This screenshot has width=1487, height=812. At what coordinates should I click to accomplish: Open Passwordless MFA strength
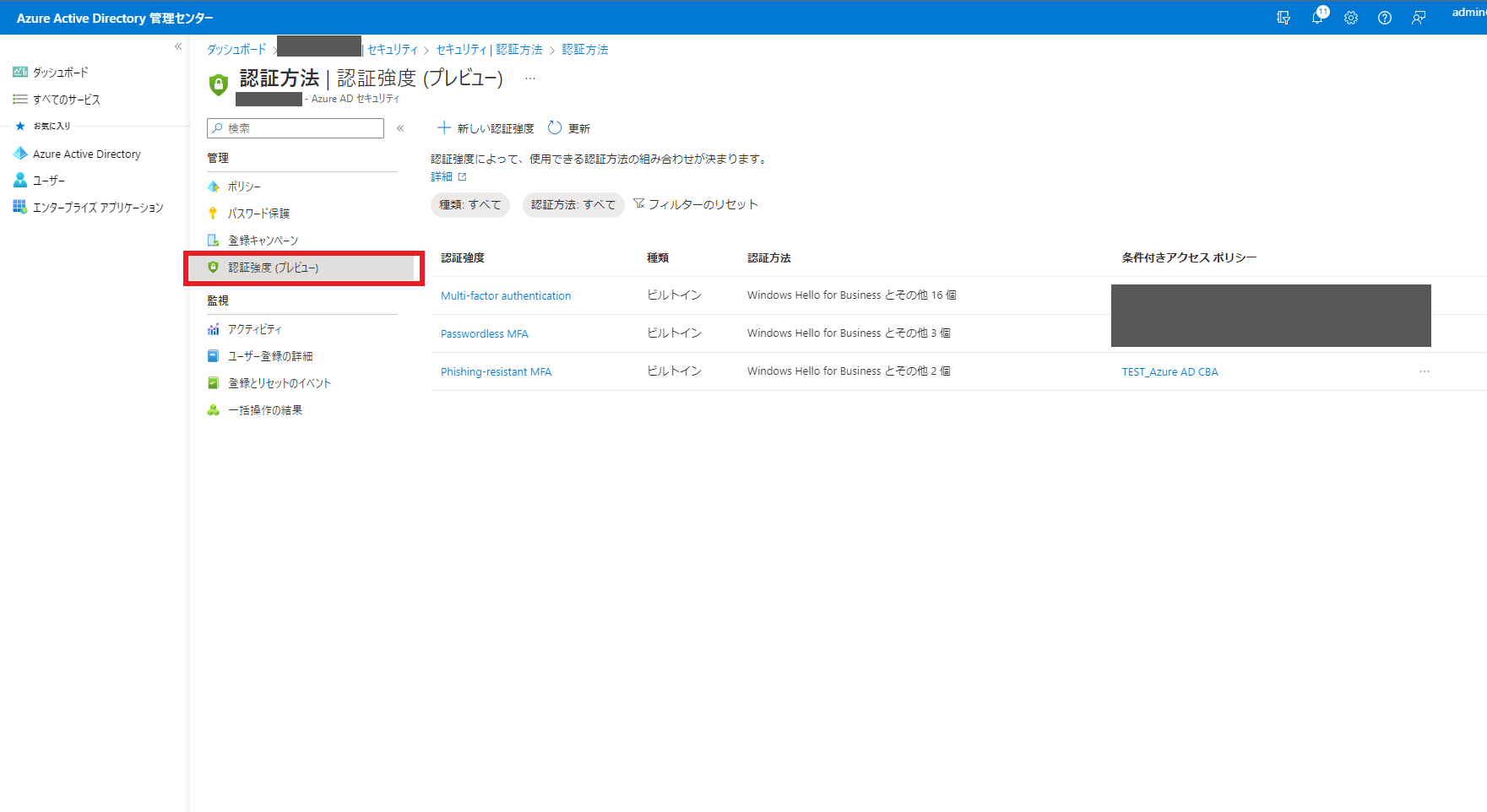point(485,334)
